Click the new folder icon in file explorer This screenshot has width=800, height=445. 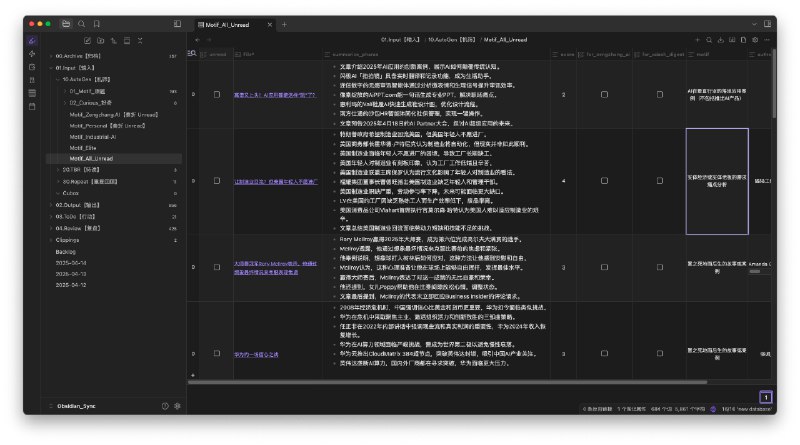click(101, 40)
